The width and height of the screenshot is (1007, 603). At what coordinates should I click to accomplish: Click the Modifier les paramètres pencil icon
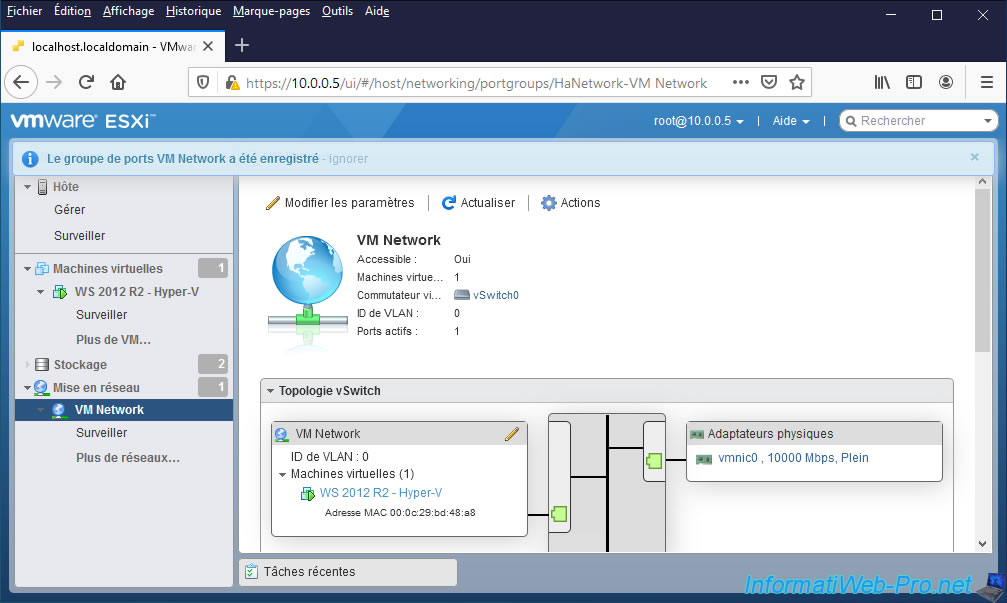click(272, 203)
